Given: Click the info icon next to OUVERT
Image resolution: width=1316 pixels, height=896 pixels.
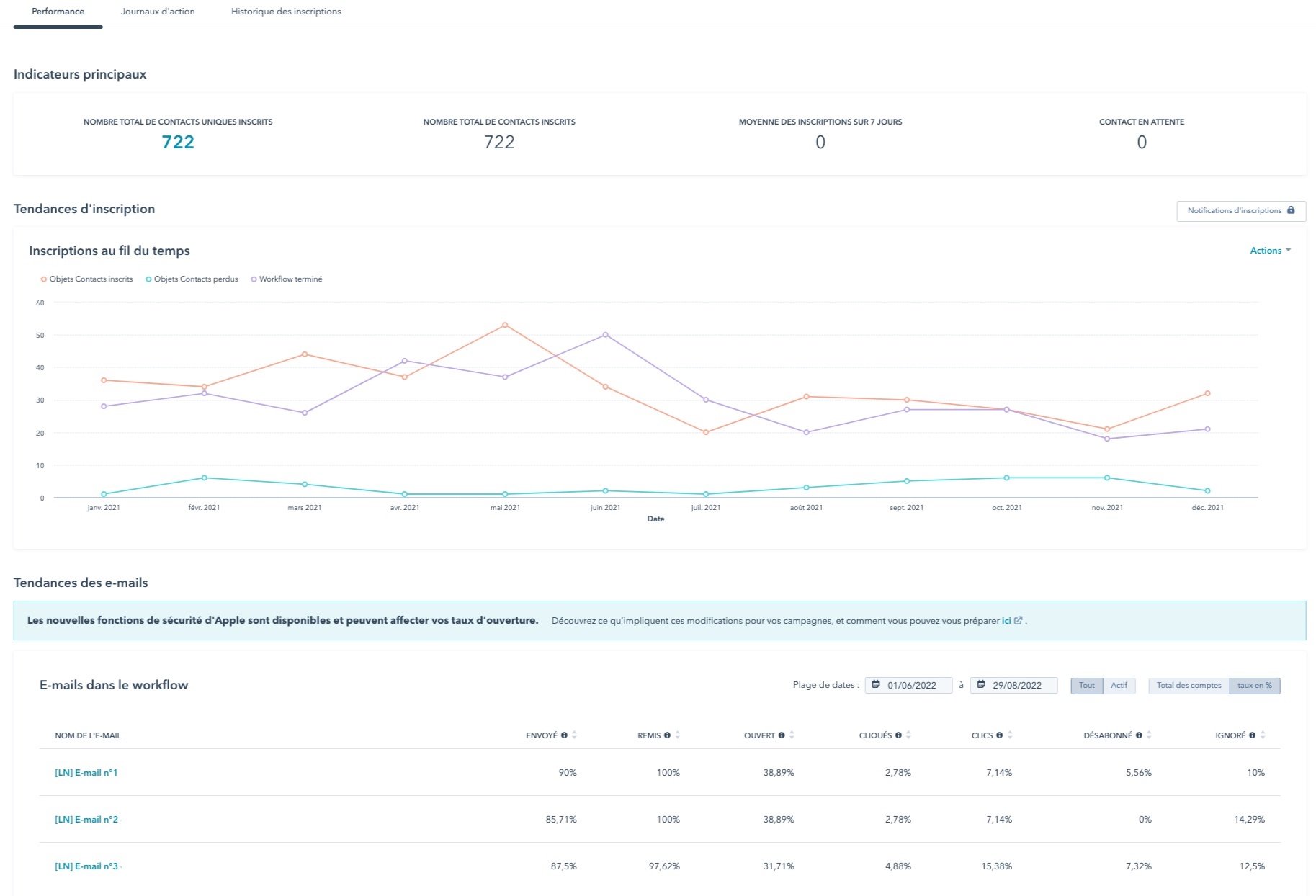Looking at the screenshot, I should tap(782, 735).
